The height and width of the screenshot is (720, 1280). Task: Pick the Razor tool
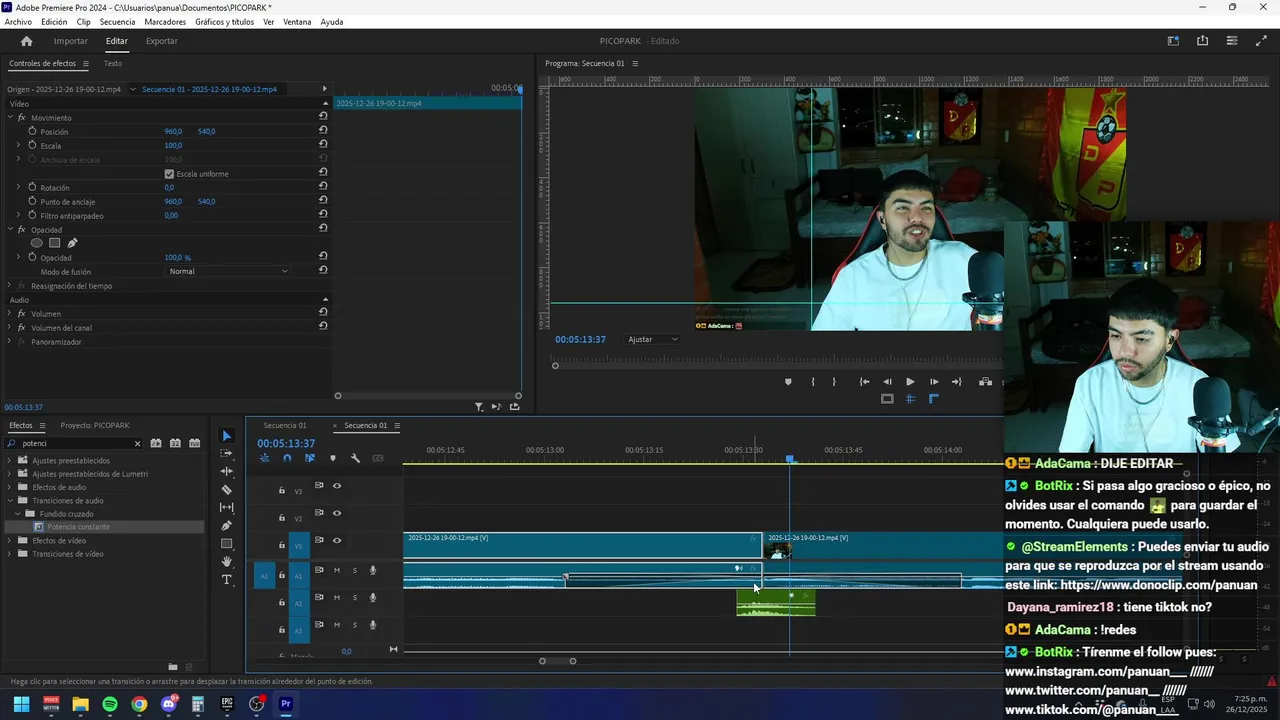226,490
